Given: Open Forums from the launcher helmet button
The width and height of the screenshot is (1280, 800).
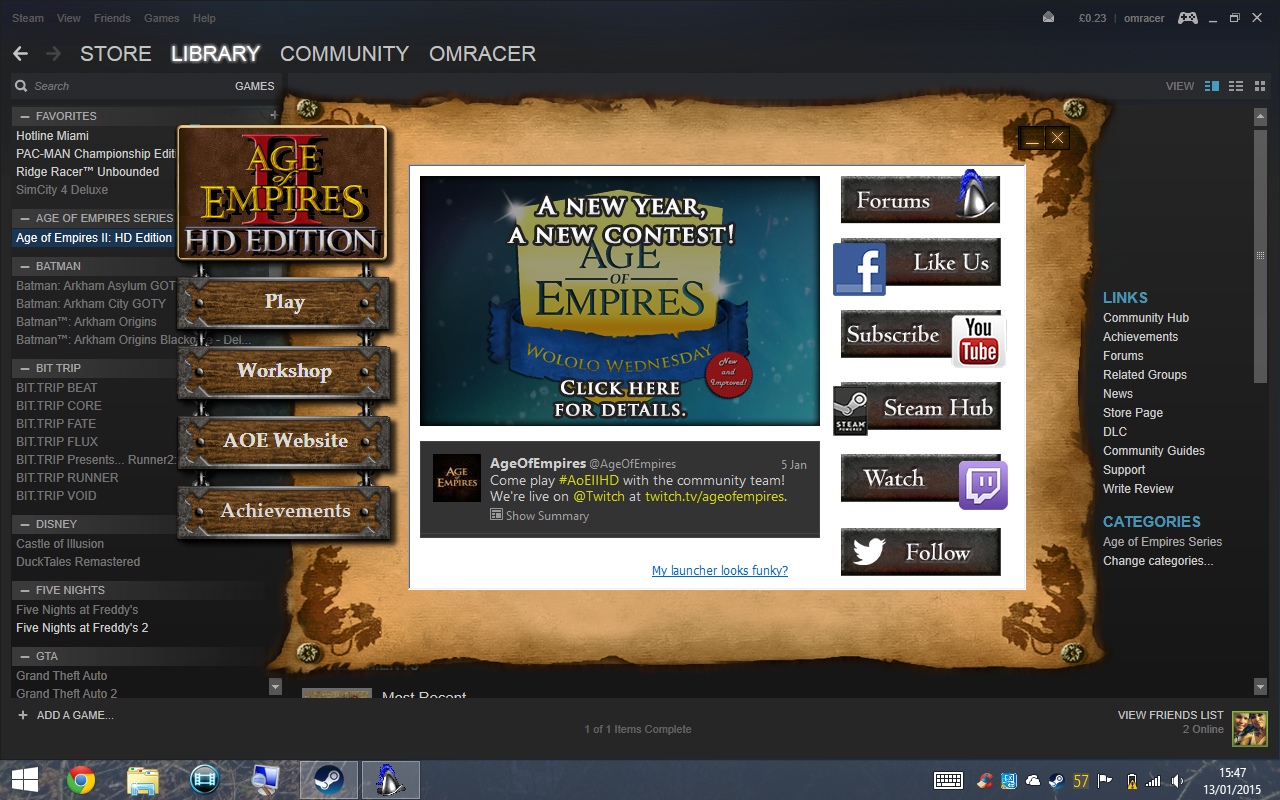Looking at the screenshot, I should pyautogui.click(x=920, y=199).
